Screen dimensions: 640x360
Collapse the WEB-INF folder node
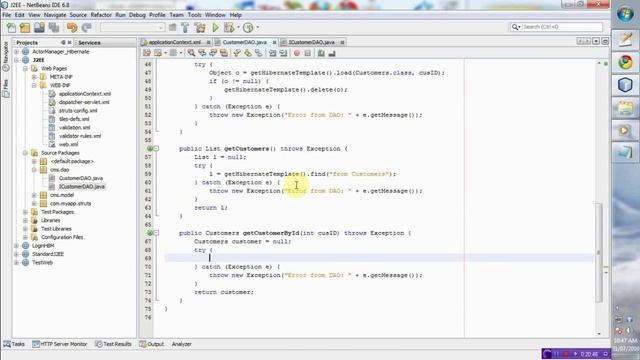click(x=34, y=85)
